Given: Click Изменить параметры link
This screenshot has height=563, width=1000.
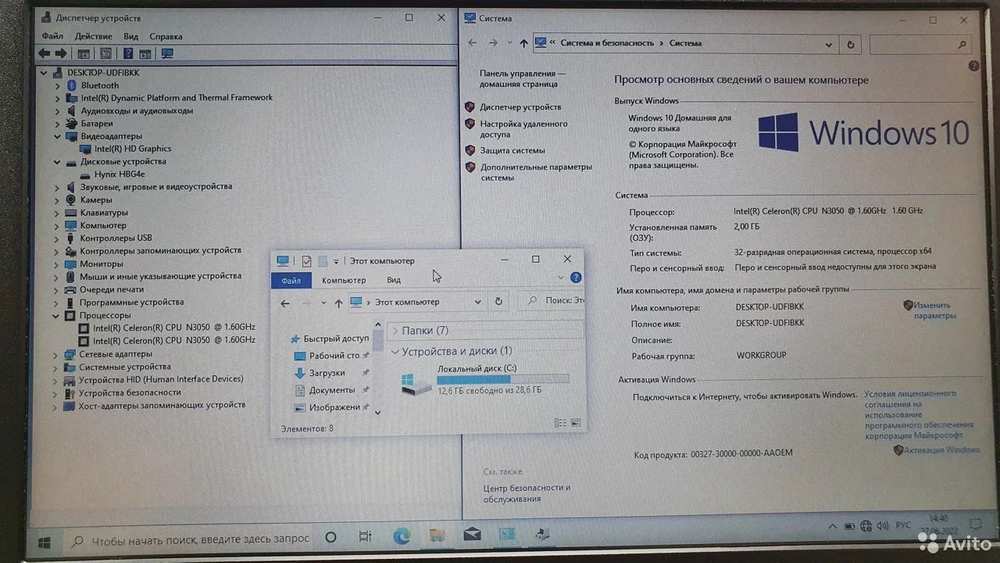Looking at the screenshot, I should (934, 310).
